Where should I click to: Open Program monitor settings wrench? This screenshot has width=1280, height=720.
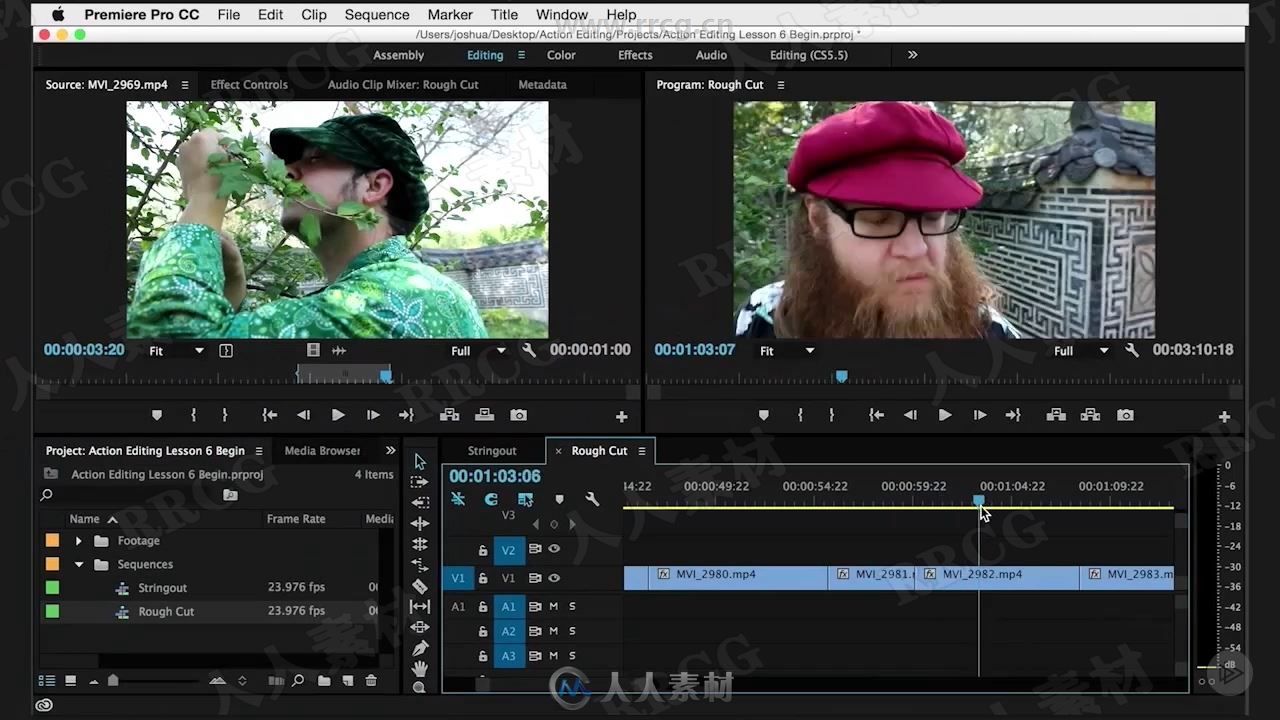[x=1132, y=350]
